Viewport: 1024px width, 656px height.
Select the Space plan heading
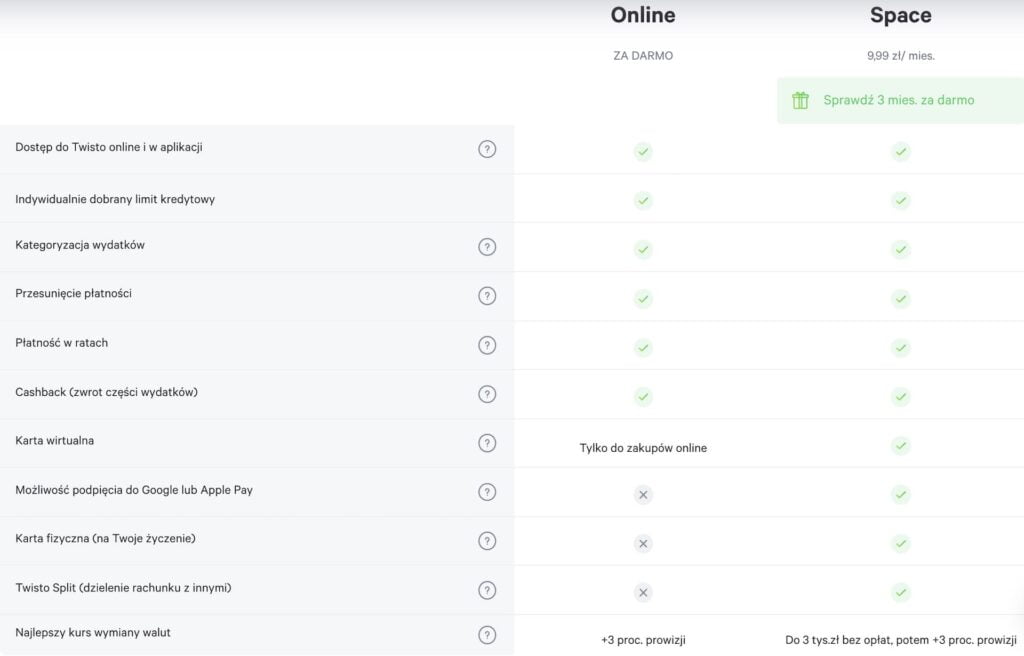point(901,15)
